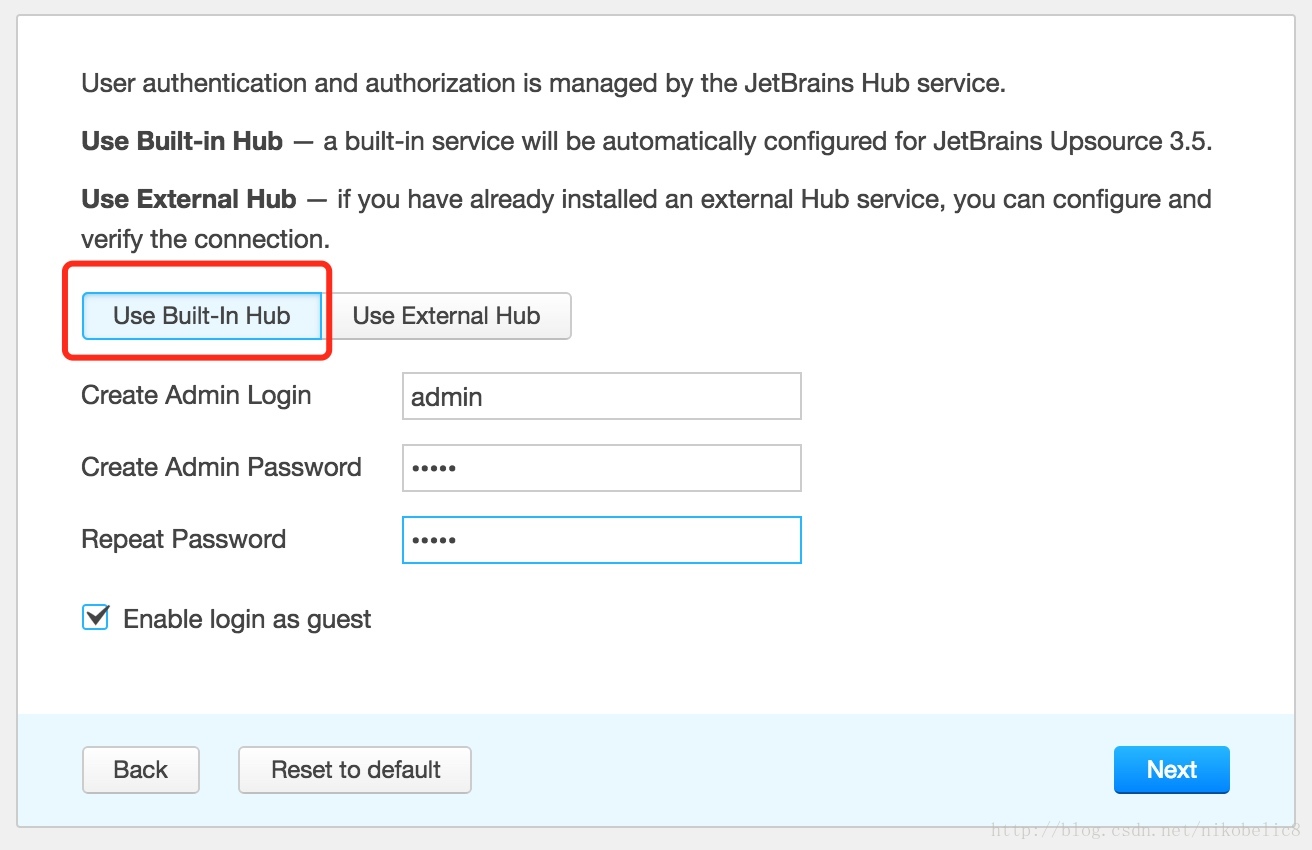
Task: Click the Reset to default button
Action: click(x=355, y=770)
